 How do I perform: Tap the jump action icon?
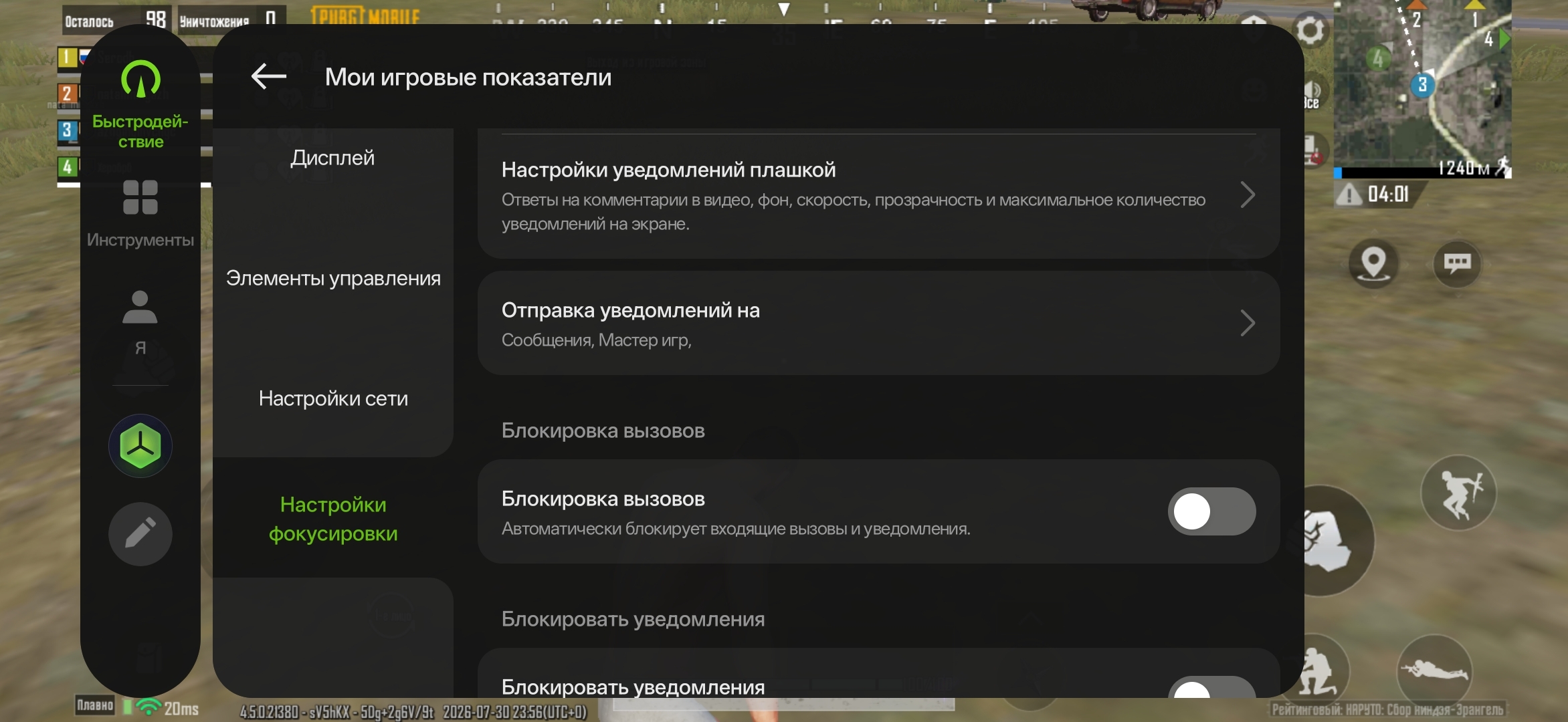click(x=1459, y=493)
